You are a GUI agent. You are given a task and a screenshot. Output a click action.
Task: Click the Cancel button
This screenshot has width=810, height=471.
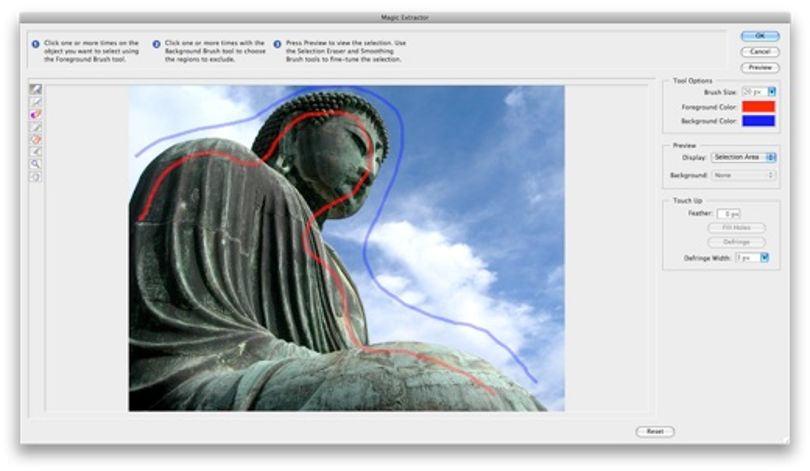760,52
